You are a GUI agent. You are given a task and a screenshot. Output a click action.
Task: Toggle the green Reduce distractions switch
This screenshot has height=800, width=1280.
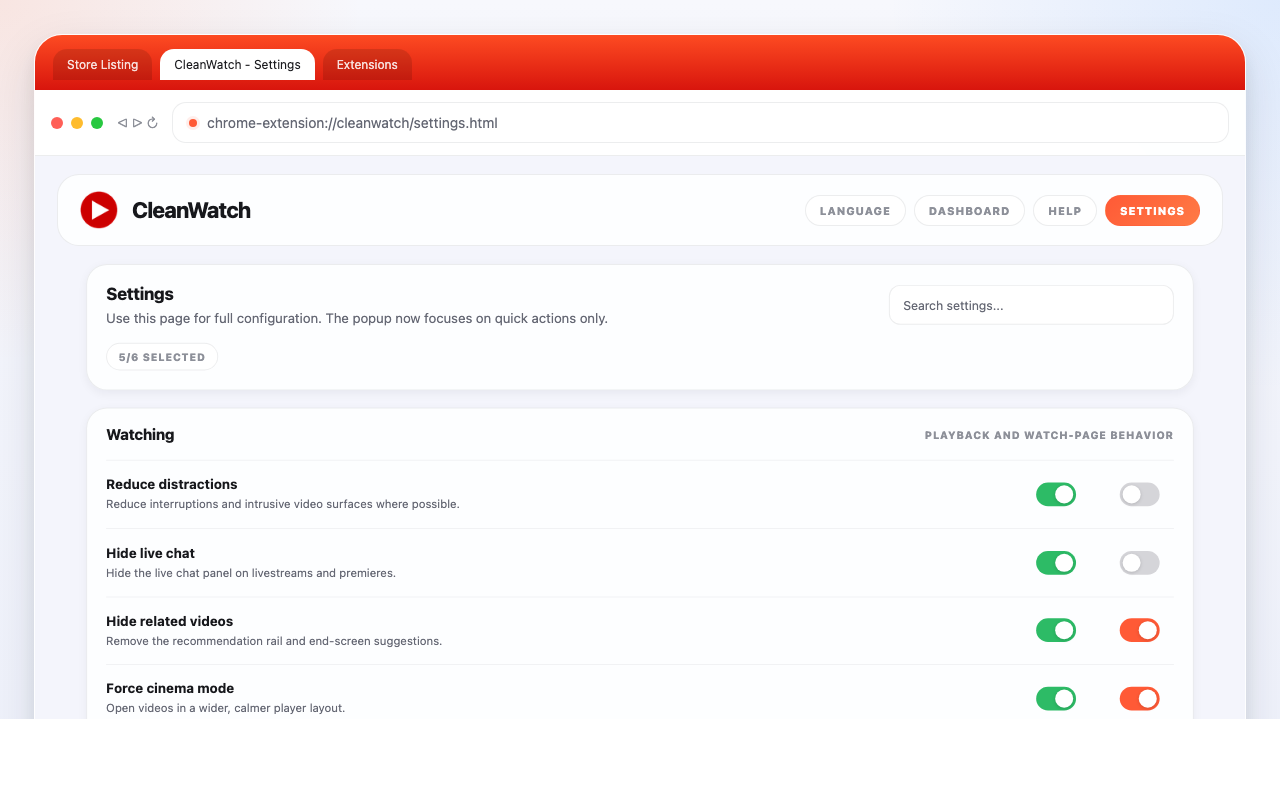pos(1055,494)
